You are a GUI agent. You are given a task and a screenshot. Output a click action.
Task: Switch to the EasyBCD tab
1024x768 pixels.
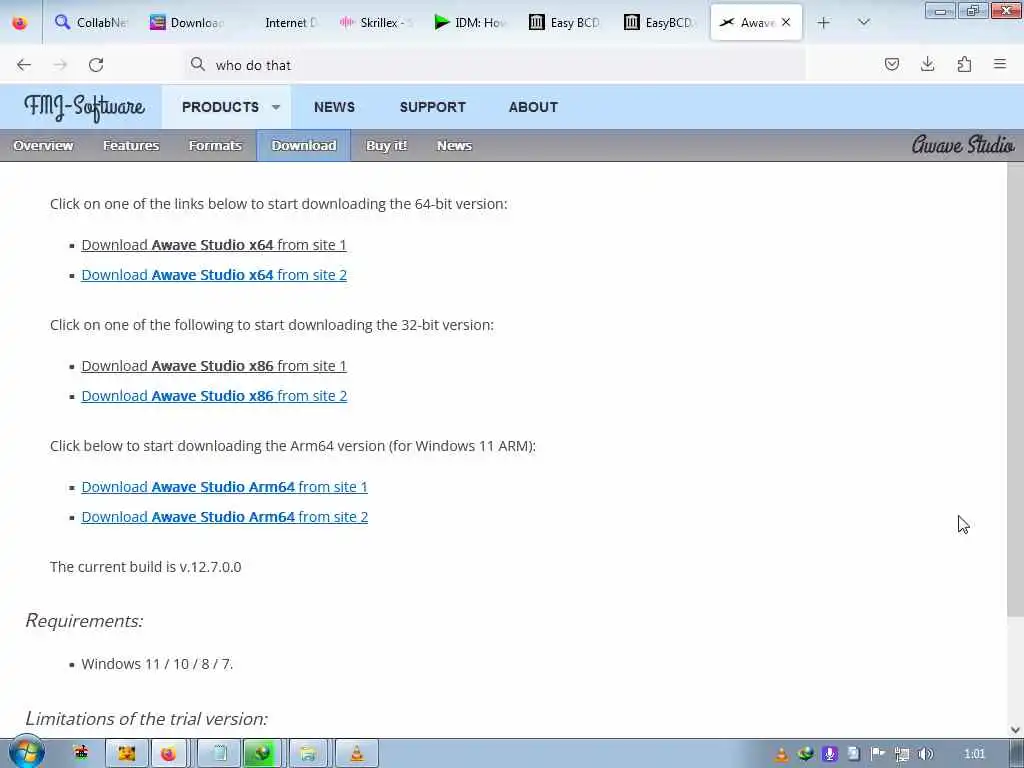[660, 22]
